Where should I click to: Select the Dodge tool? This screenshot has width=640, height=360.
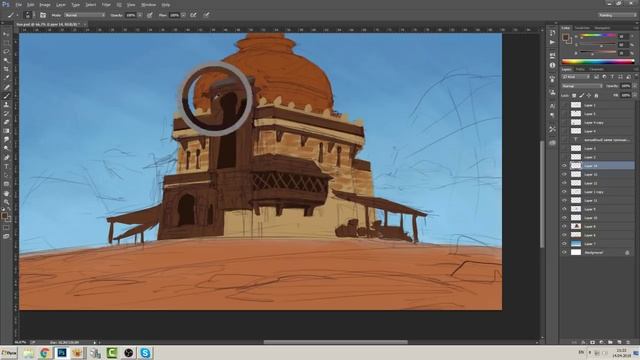pos(6,149)
